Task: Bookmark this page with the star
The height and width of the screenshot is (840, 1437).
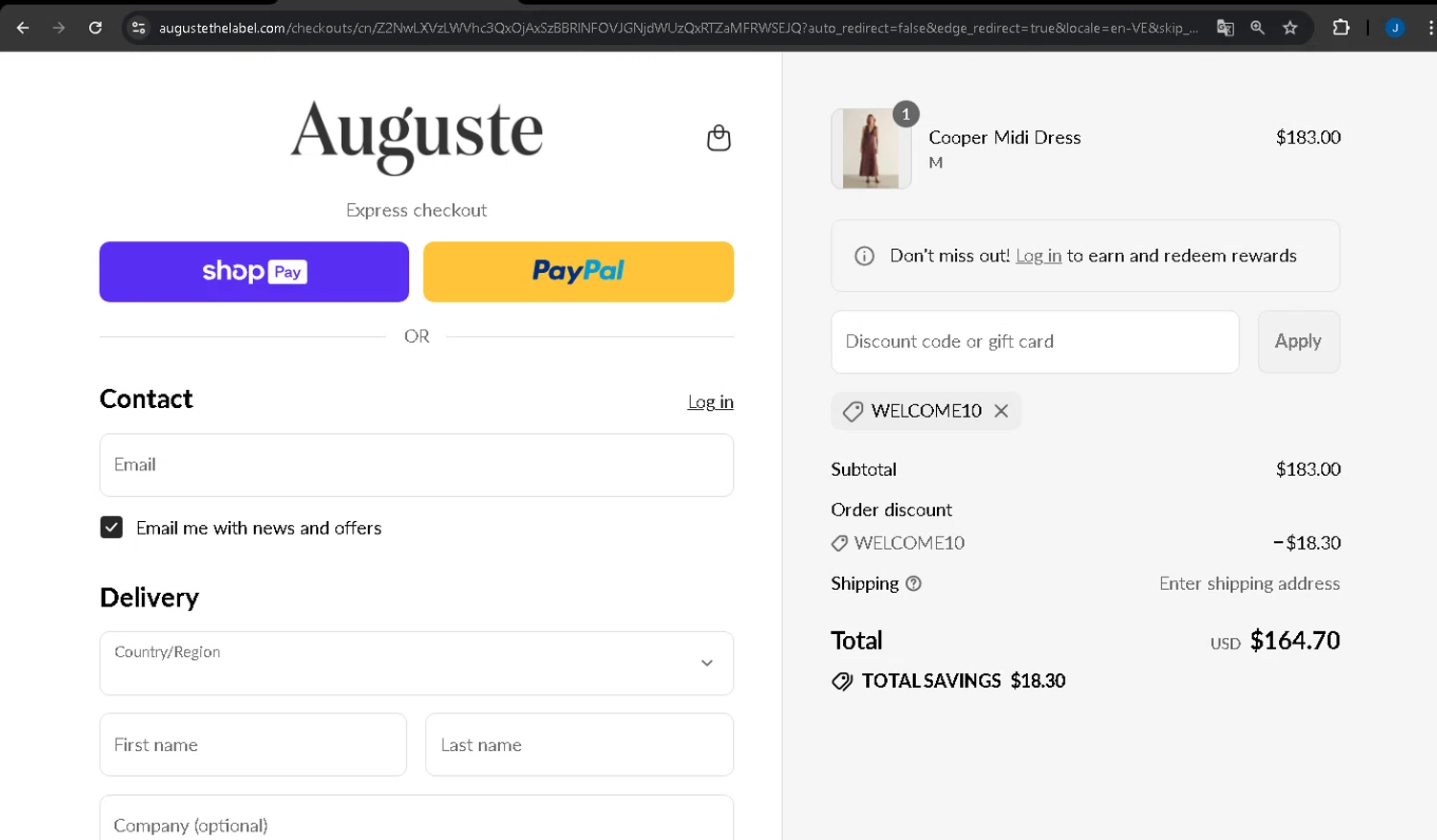Action: click(x=1290, y=28)
